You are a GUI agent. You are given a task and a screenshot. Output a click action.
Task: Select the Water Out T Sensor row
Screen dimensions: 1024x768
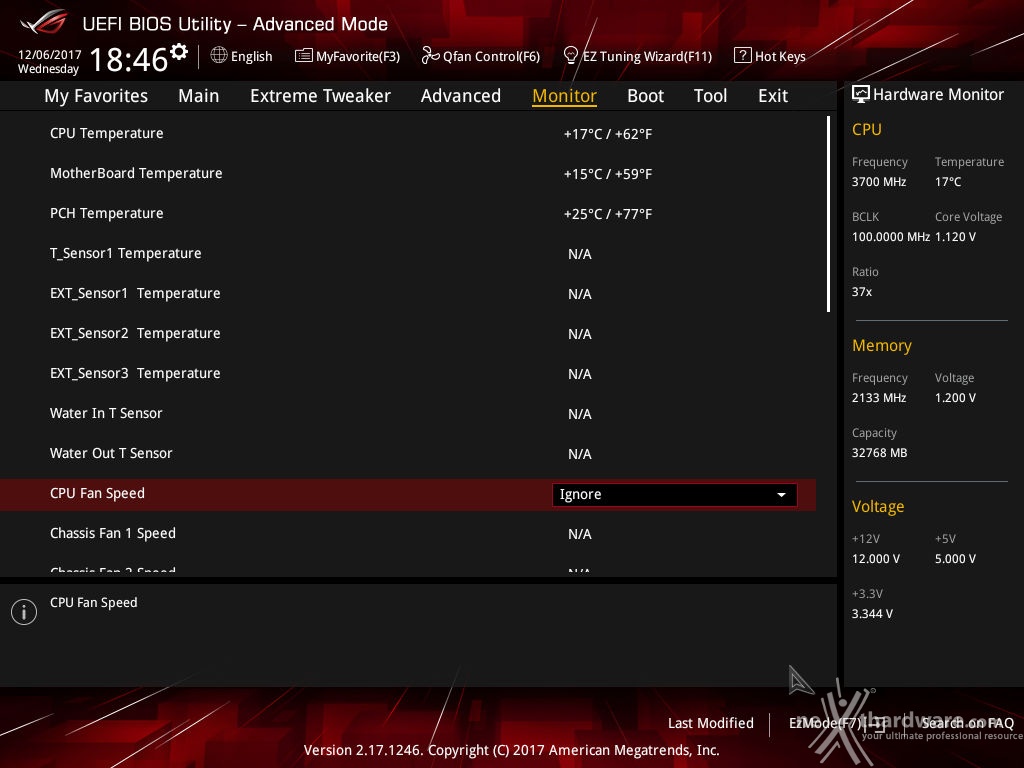[408, 453]
